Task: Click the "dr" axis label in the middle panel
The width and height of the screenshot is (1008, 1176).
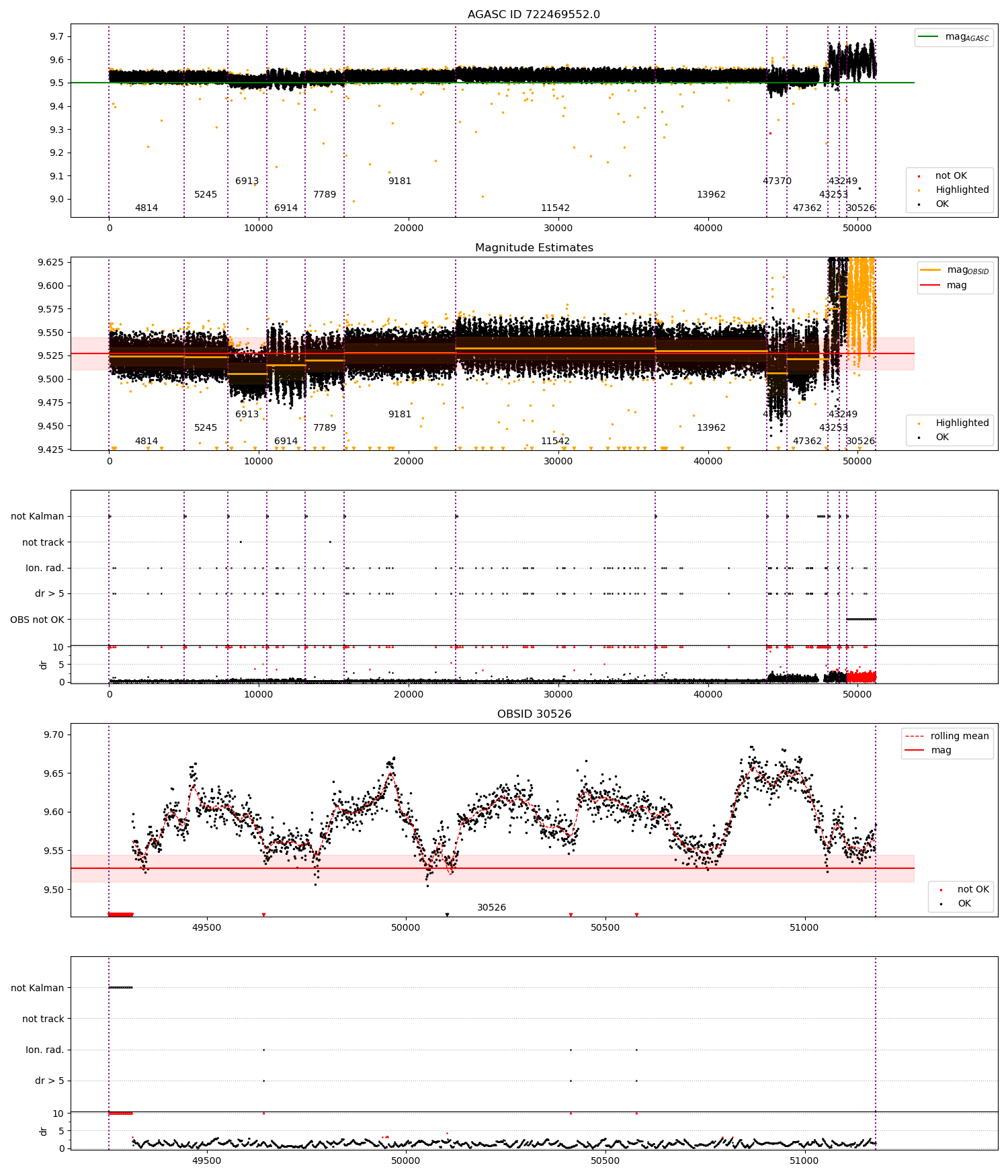Action: pos(44,665)
